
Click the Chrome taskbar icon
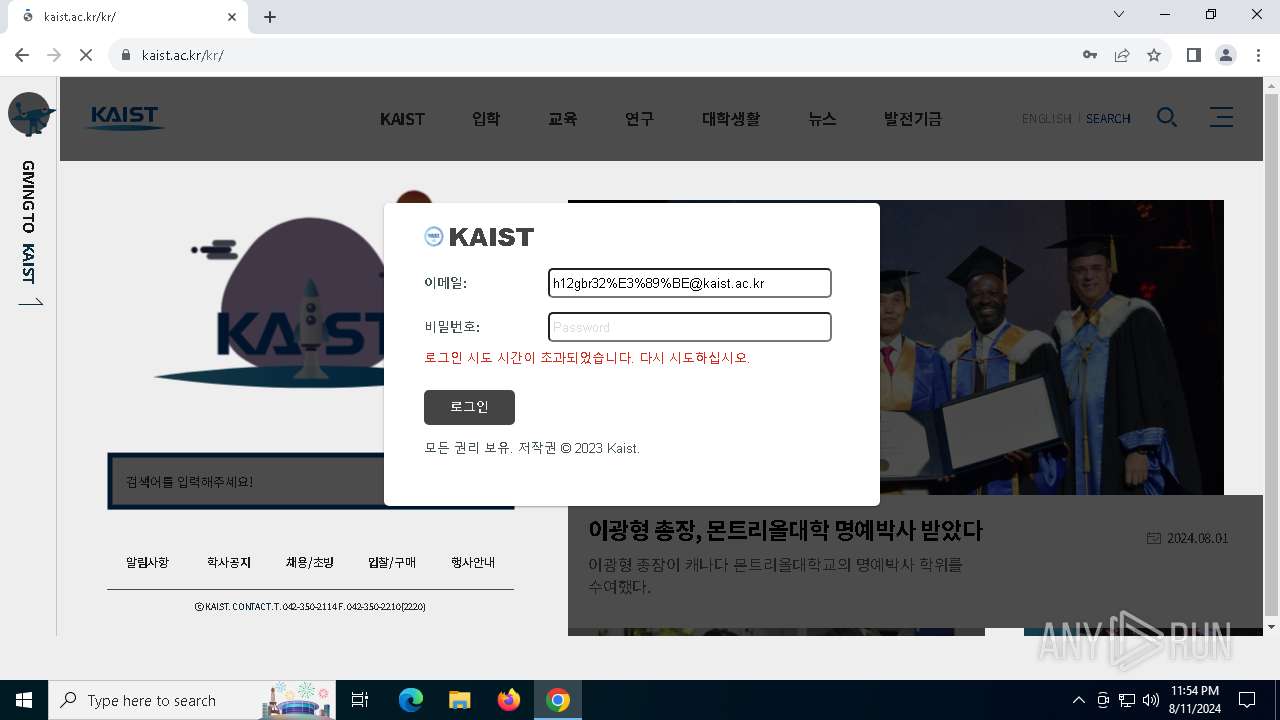pyautogui.click(x=558, y=700)
